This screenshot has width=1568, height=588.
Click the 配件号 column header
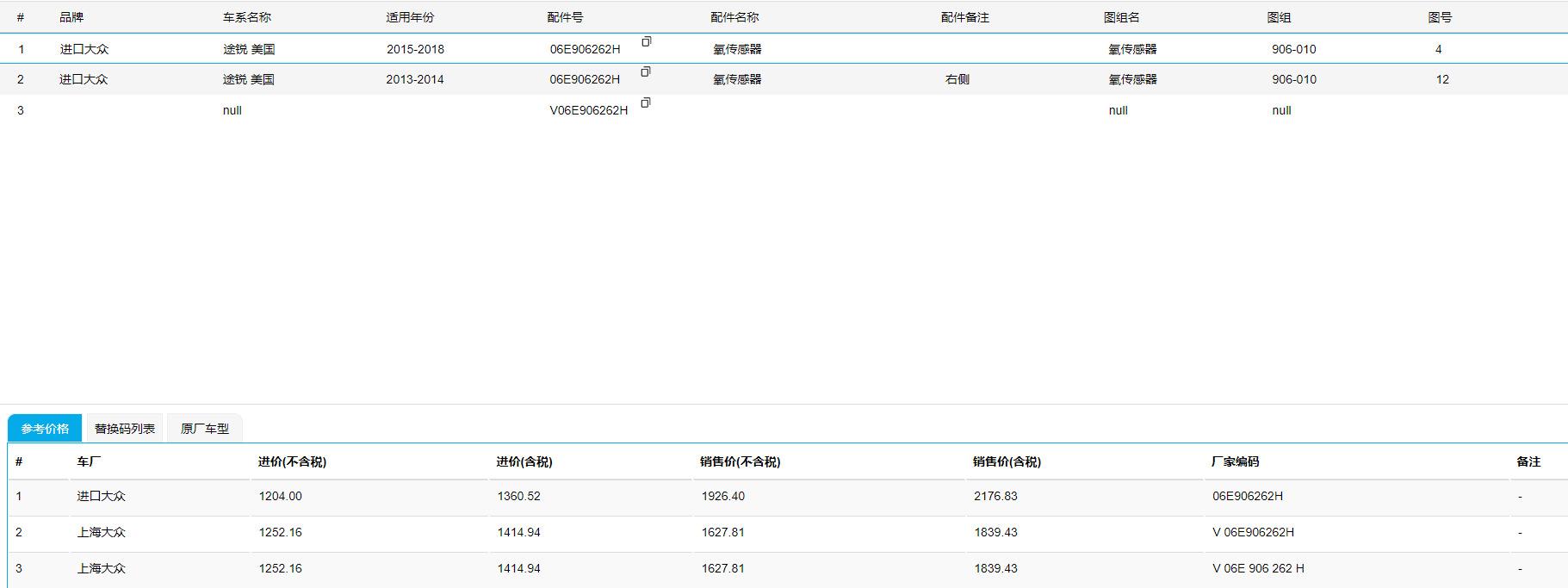click(x=565, y=17)
